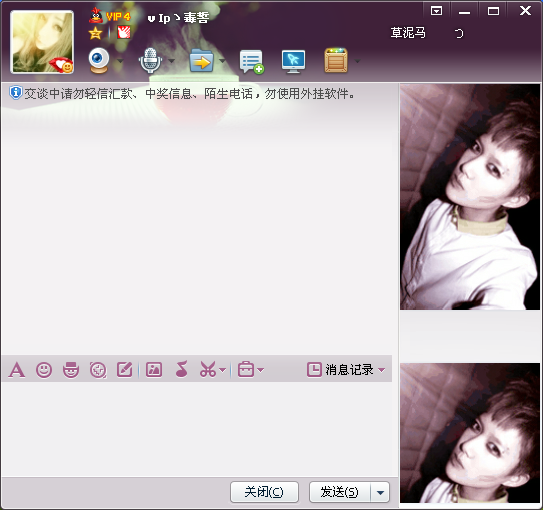
Task: Send a window shake nudge icon
Action: pyautogui.click(x=98, y=370)
